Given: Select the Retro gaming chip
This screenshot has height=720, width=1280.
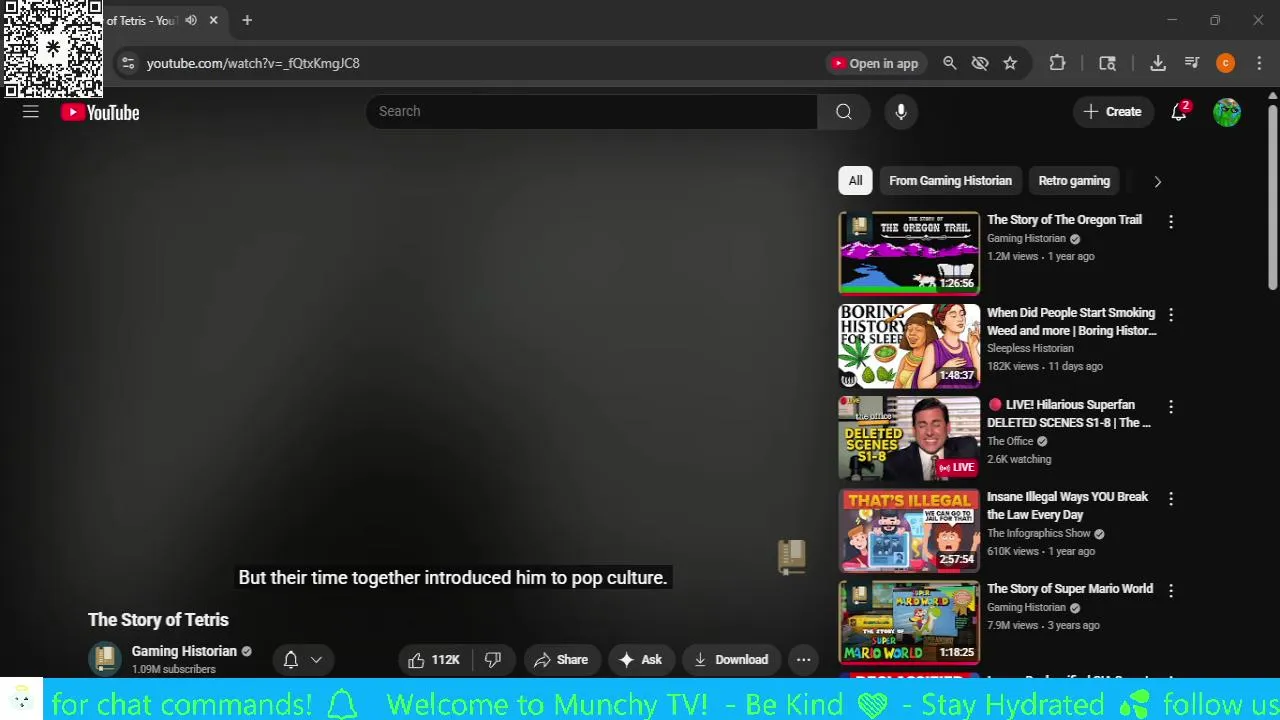Looking at the screenshot, I should [x=1074, y=181].
